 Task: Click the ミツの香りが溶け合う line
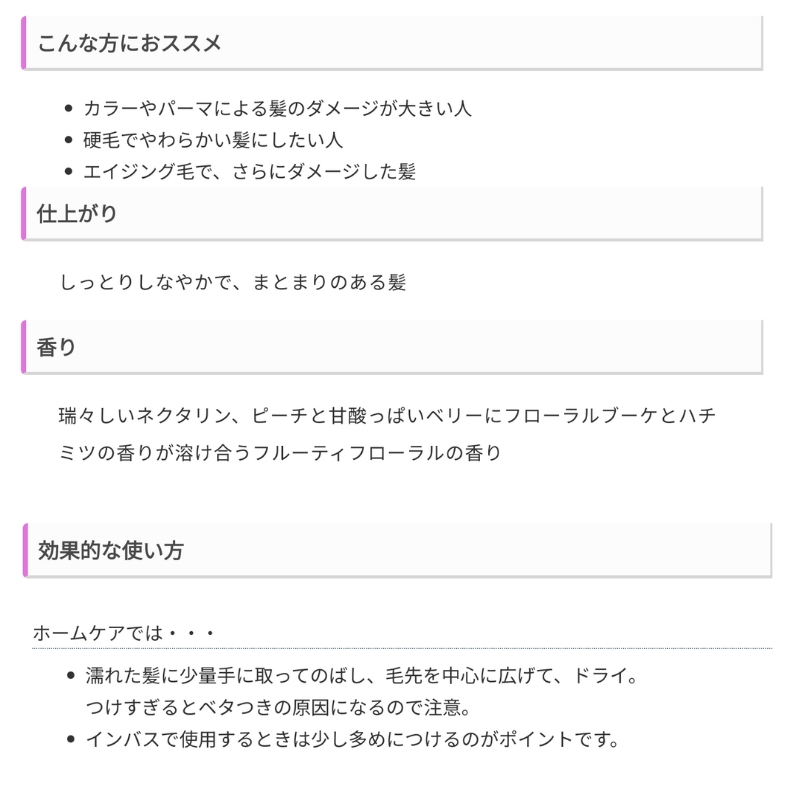tap(280, 453)
